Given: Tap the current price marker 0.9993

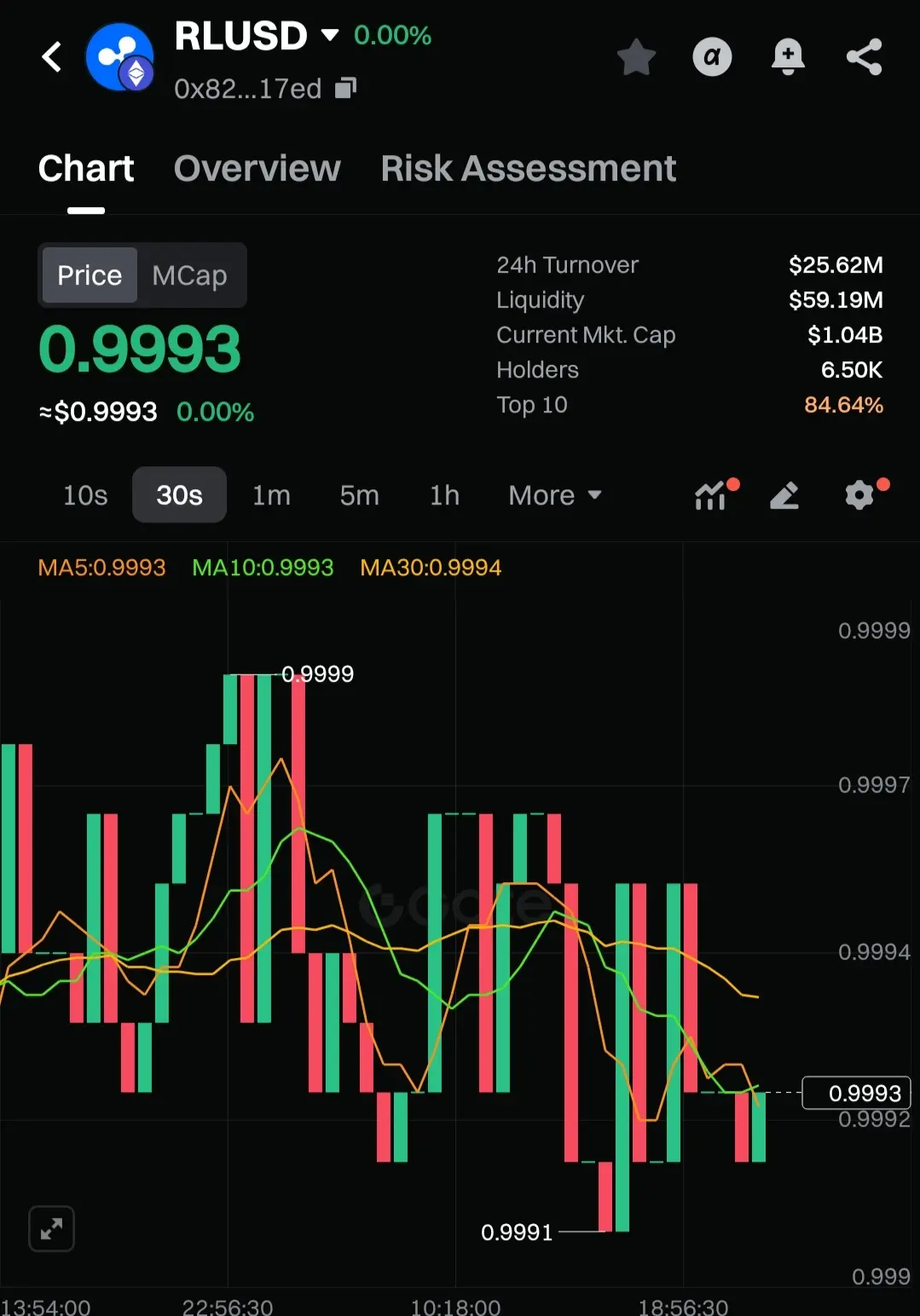Looking at the screenshot, I should 857,1093.
